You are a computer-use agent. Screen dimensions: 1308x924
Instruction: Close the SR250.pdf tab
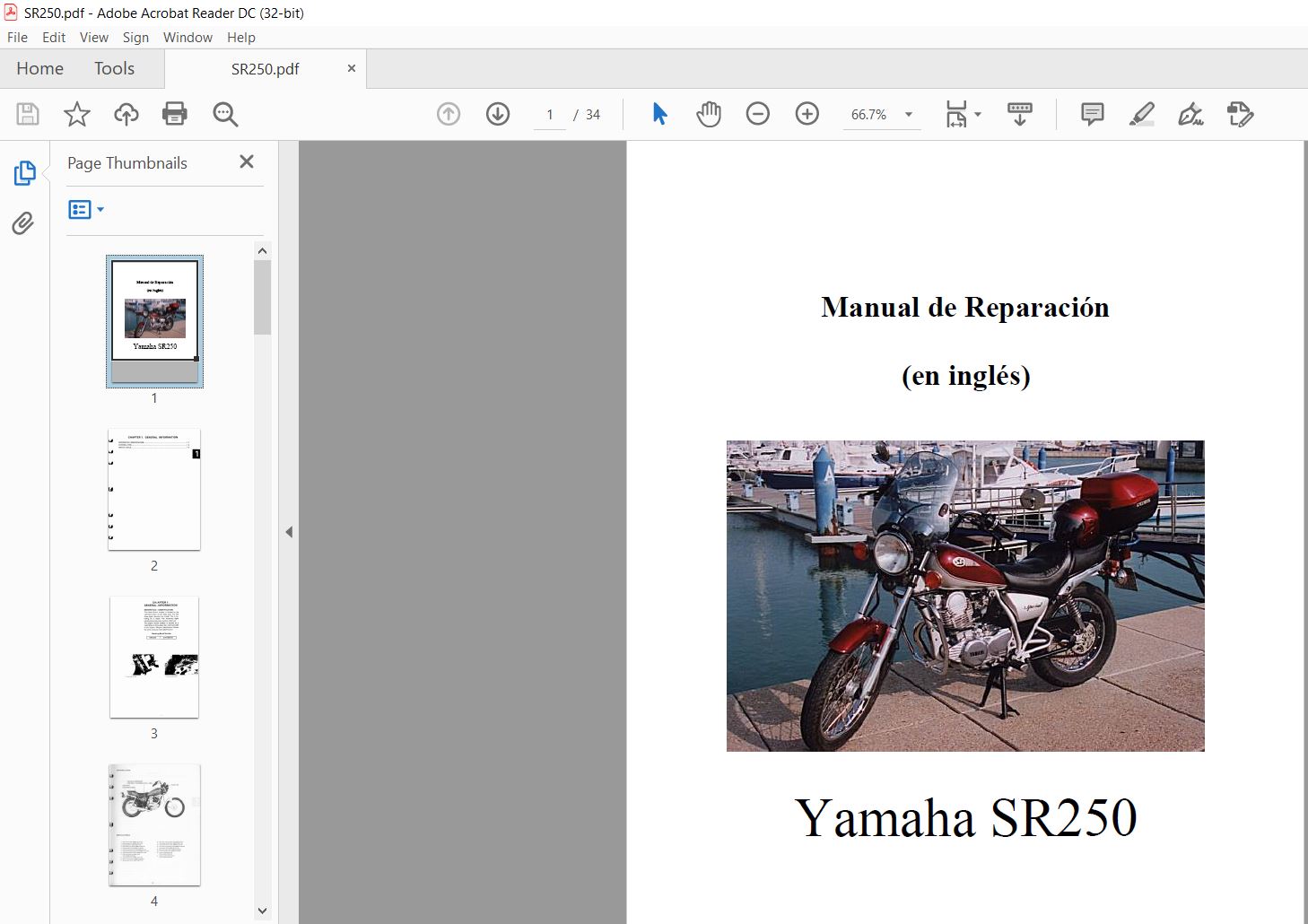(351, 68)
